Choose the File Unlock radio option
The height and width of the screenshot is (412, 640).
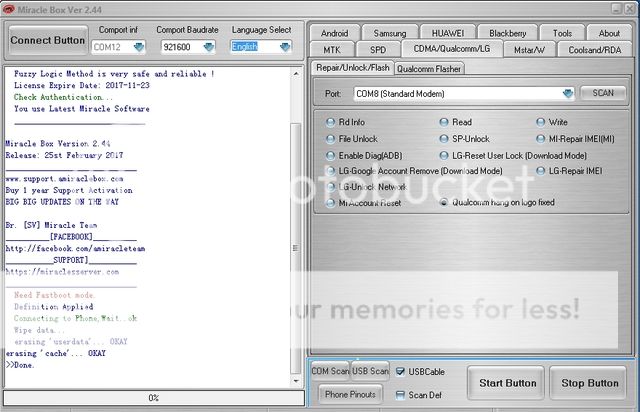click(x=331, y=139)
